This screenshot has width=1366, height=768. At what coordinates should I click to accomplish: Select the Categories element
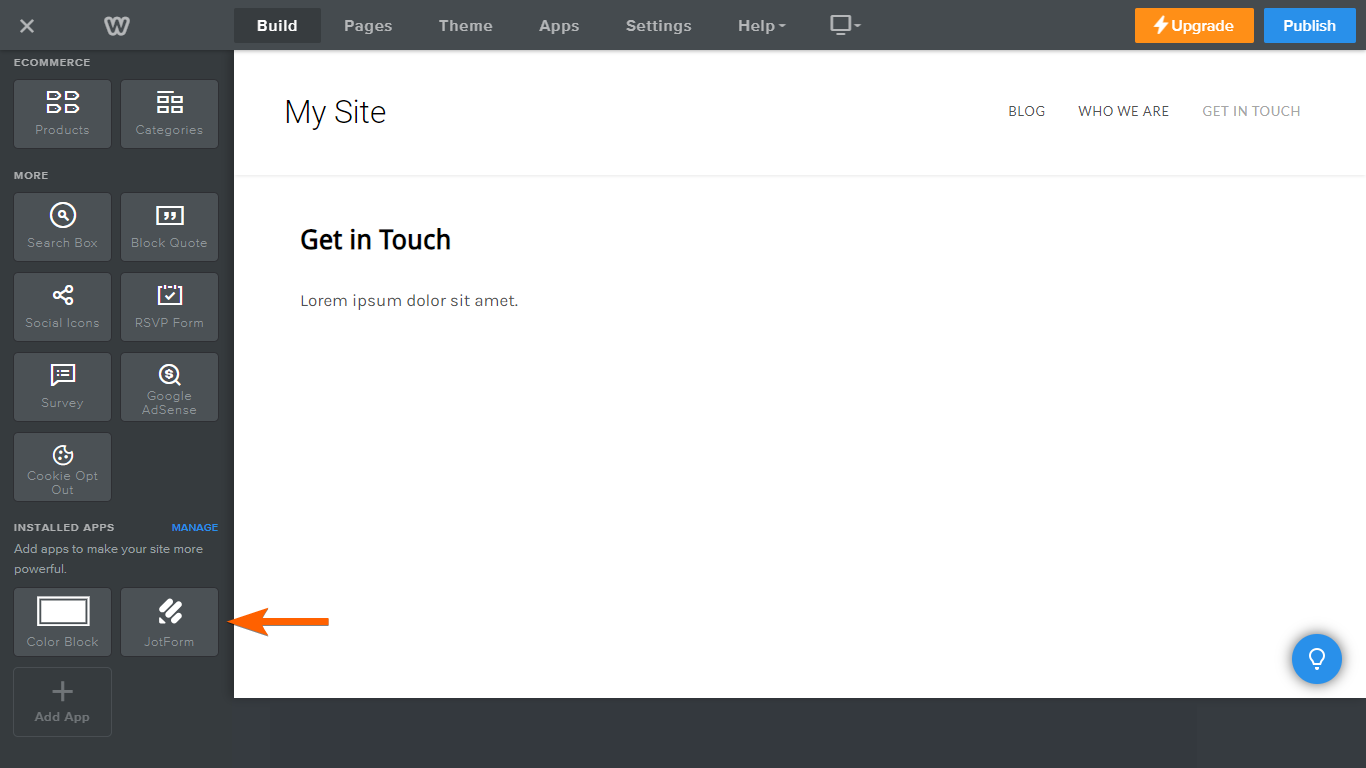[169, 114]
